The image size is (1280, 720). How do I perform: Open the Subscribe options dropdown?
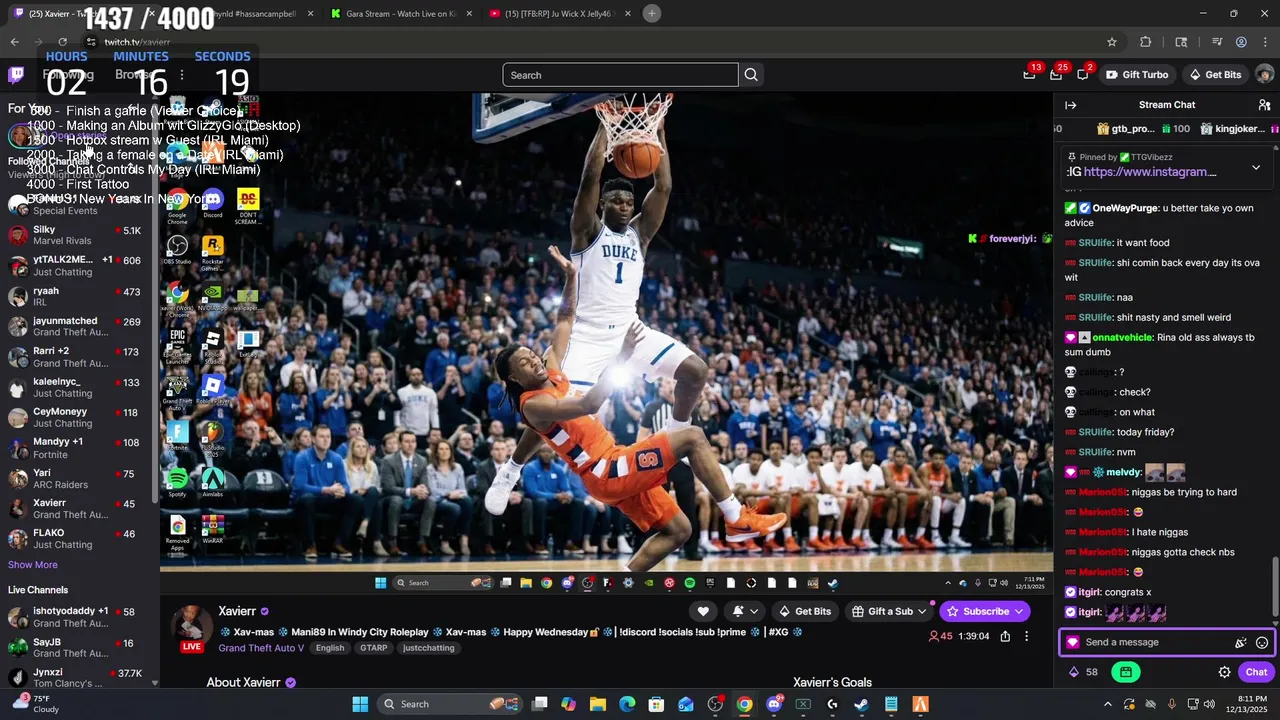tap(1019, 611)
